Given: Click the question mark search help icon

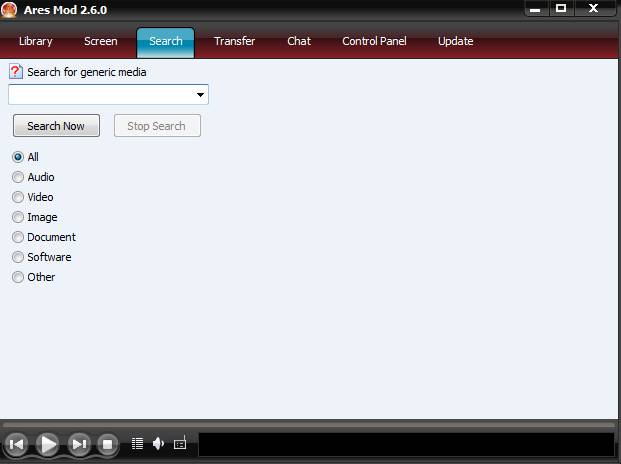Looking at the screenshot, I should pos(15,72).
